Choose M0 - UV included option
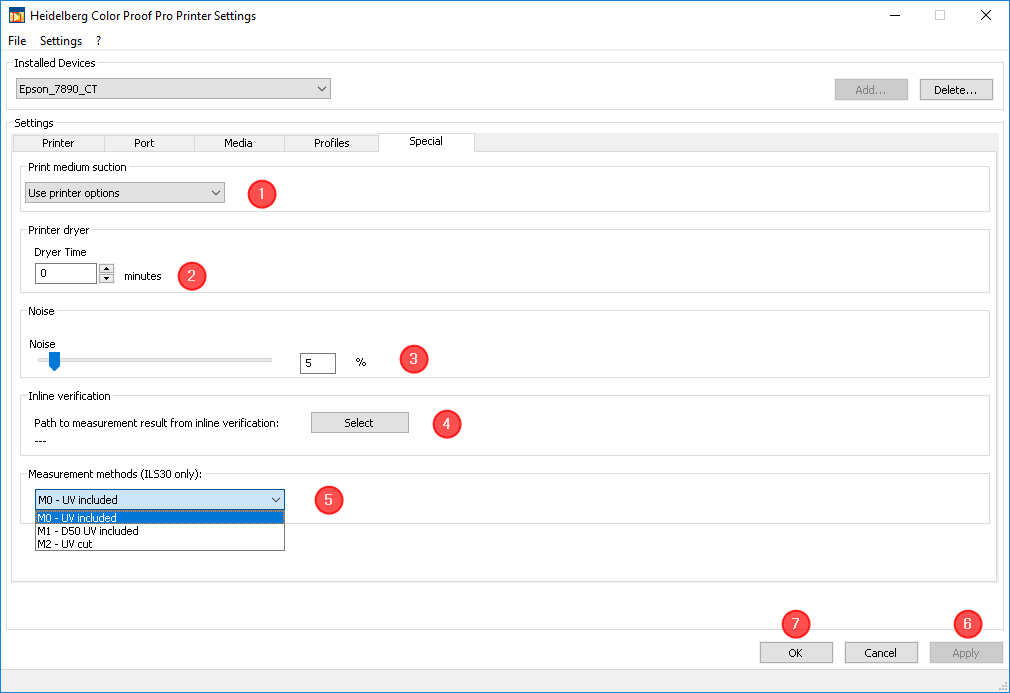 coord(160,518)
